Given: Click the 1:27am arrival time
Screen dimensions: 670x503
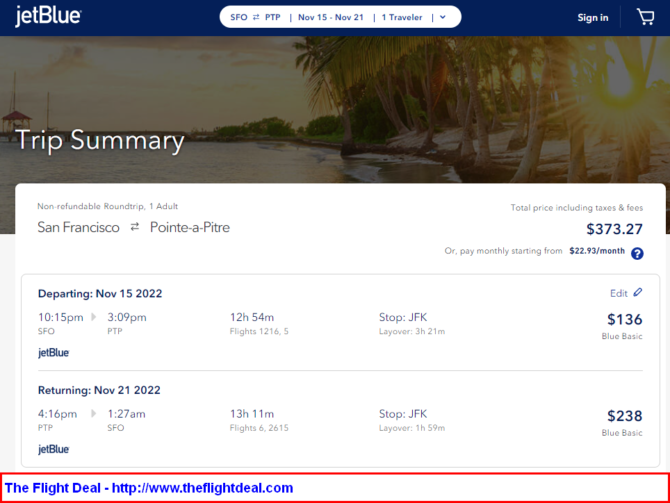Looking at the screenshot, I should pos(126,414).
